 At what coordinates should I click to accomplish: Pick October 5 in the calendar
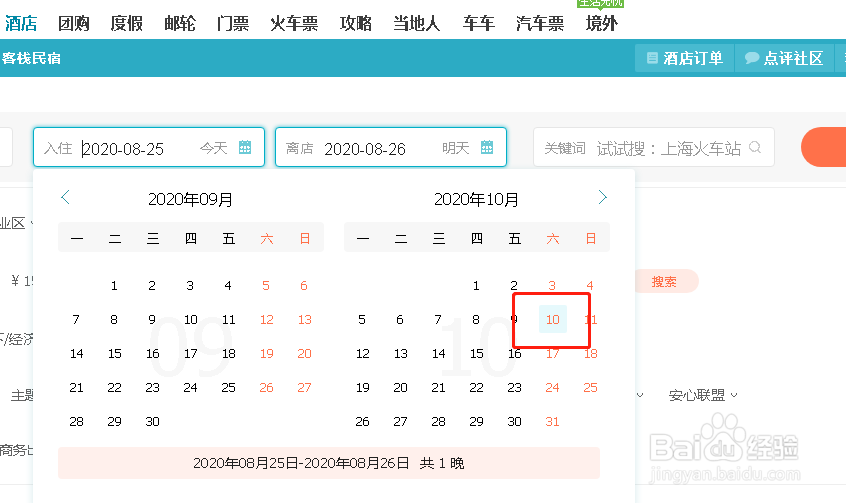coord(362,320)
